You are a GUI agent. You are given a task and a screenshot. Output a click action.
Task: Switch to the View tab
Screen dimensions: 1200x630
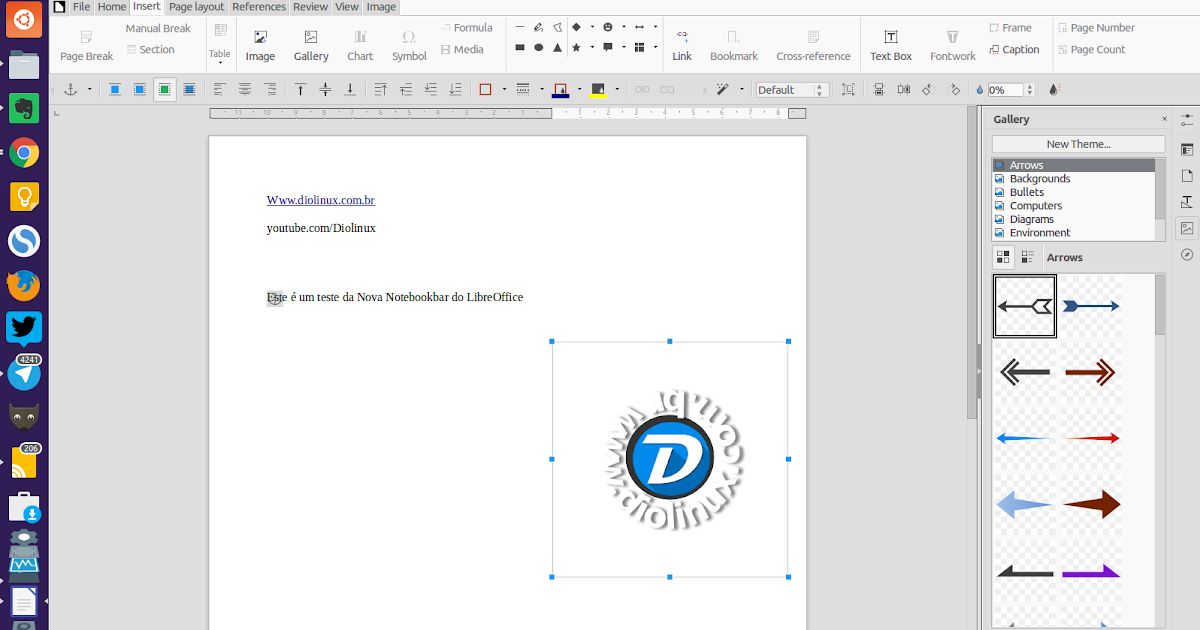coord(347,7)
